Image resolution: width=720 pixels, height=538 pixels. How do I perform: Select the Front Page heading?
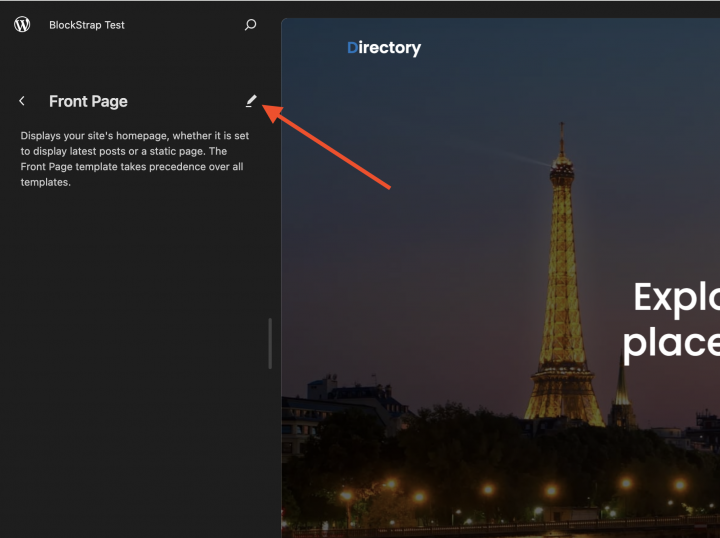88,101
